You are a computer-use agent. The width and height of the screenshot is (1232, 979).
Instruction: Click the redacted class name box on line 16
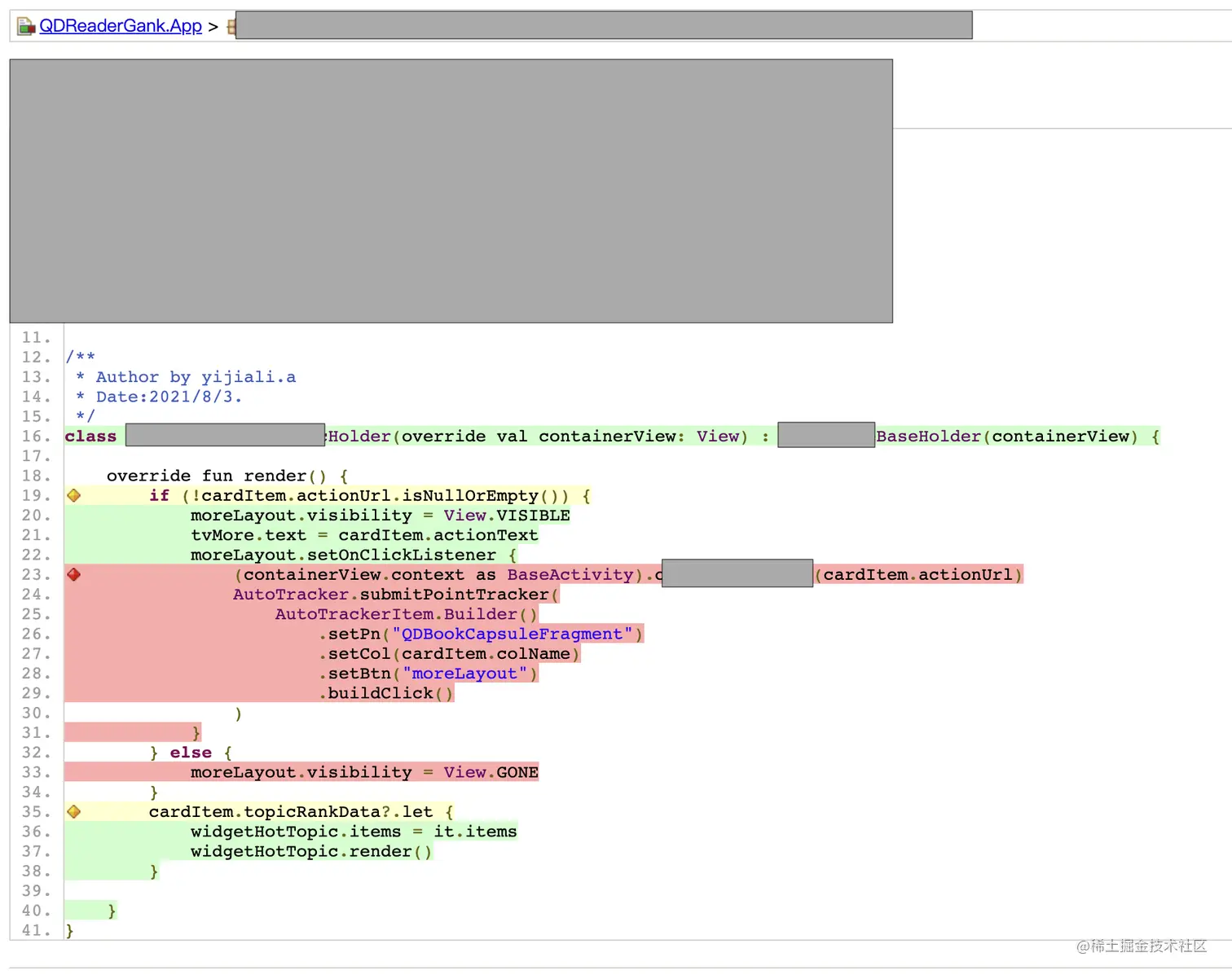(225, 435)
